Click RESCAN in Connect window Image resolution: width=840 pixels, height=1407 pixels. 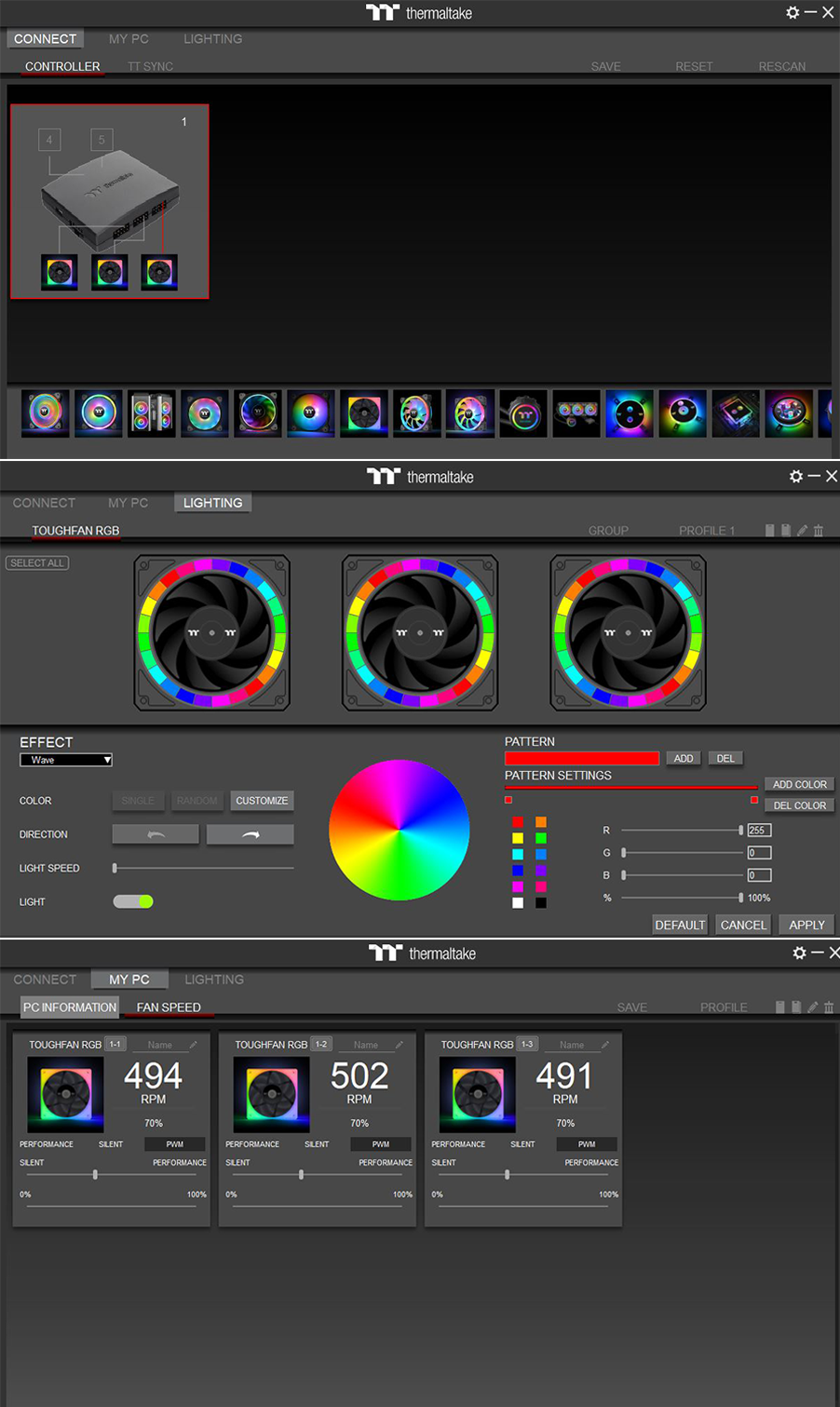pyautogui.click(x=782, y=66)
